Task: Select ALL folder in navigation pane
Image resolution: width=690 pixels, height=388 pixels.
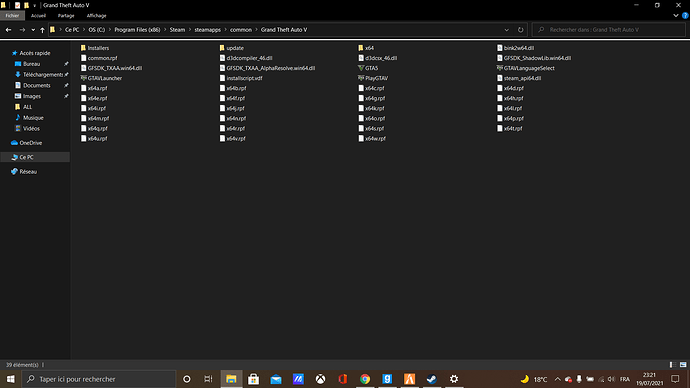Action: (27, 107)
